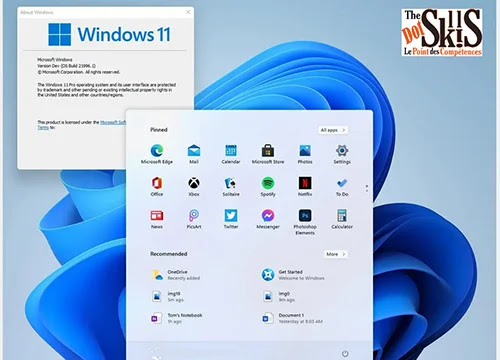500x360 pixels.
Task: Launch Netflix
Action: click(305, 187)
